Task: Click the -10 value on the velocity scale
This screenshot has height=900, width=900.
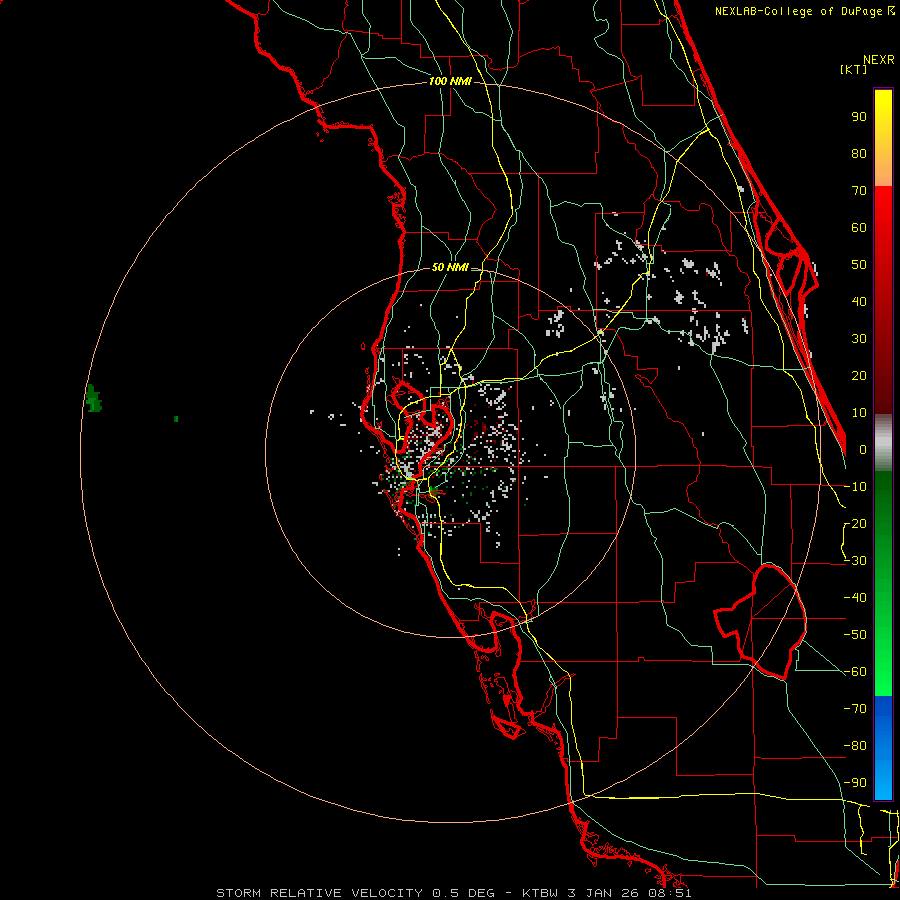Action: point(855,487)
